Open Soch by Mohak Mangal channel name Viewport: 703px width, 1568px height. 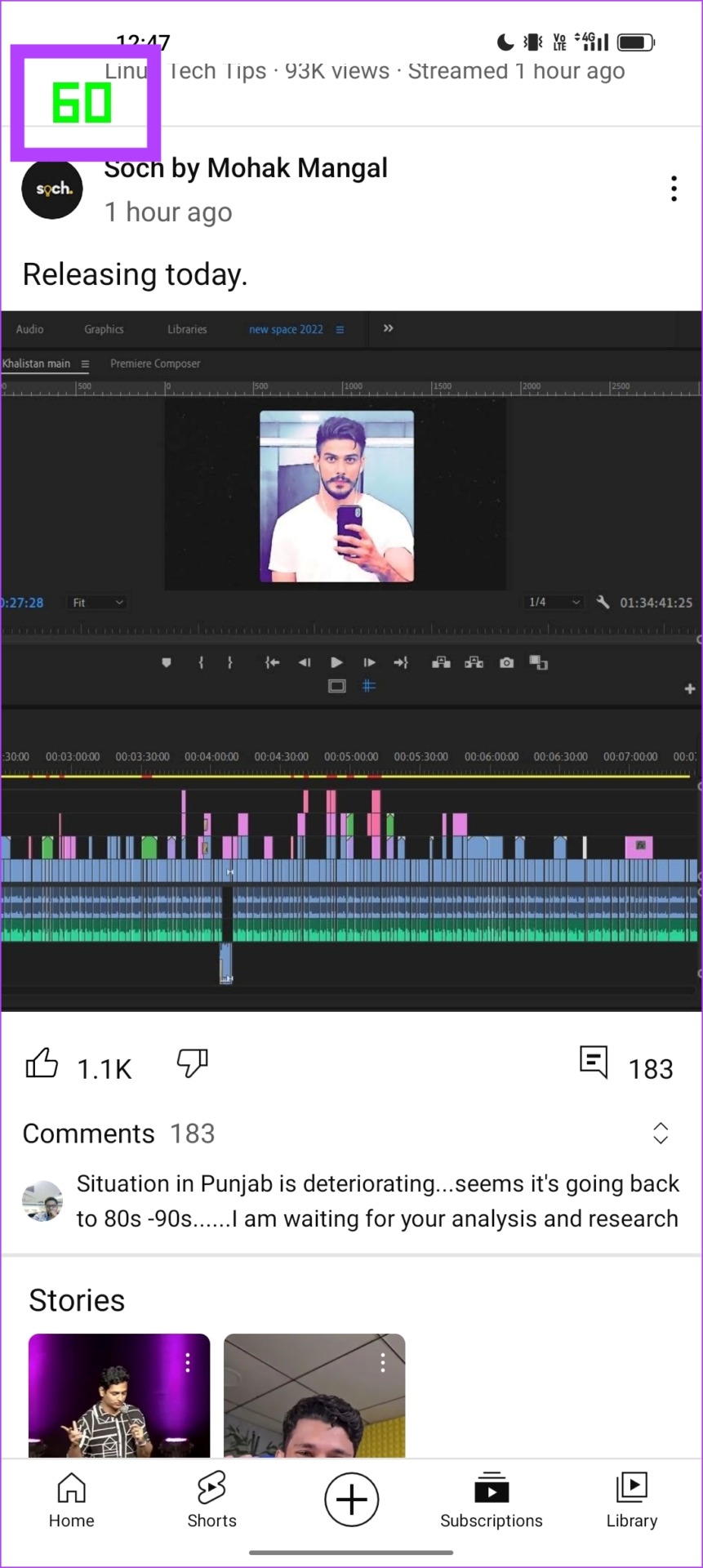click(246, 168)
